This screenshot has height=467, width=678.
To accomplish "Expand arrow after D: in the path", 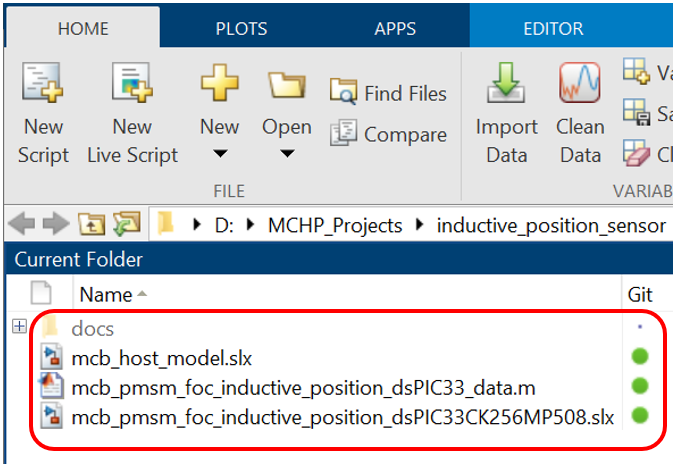I will point(250,225).
